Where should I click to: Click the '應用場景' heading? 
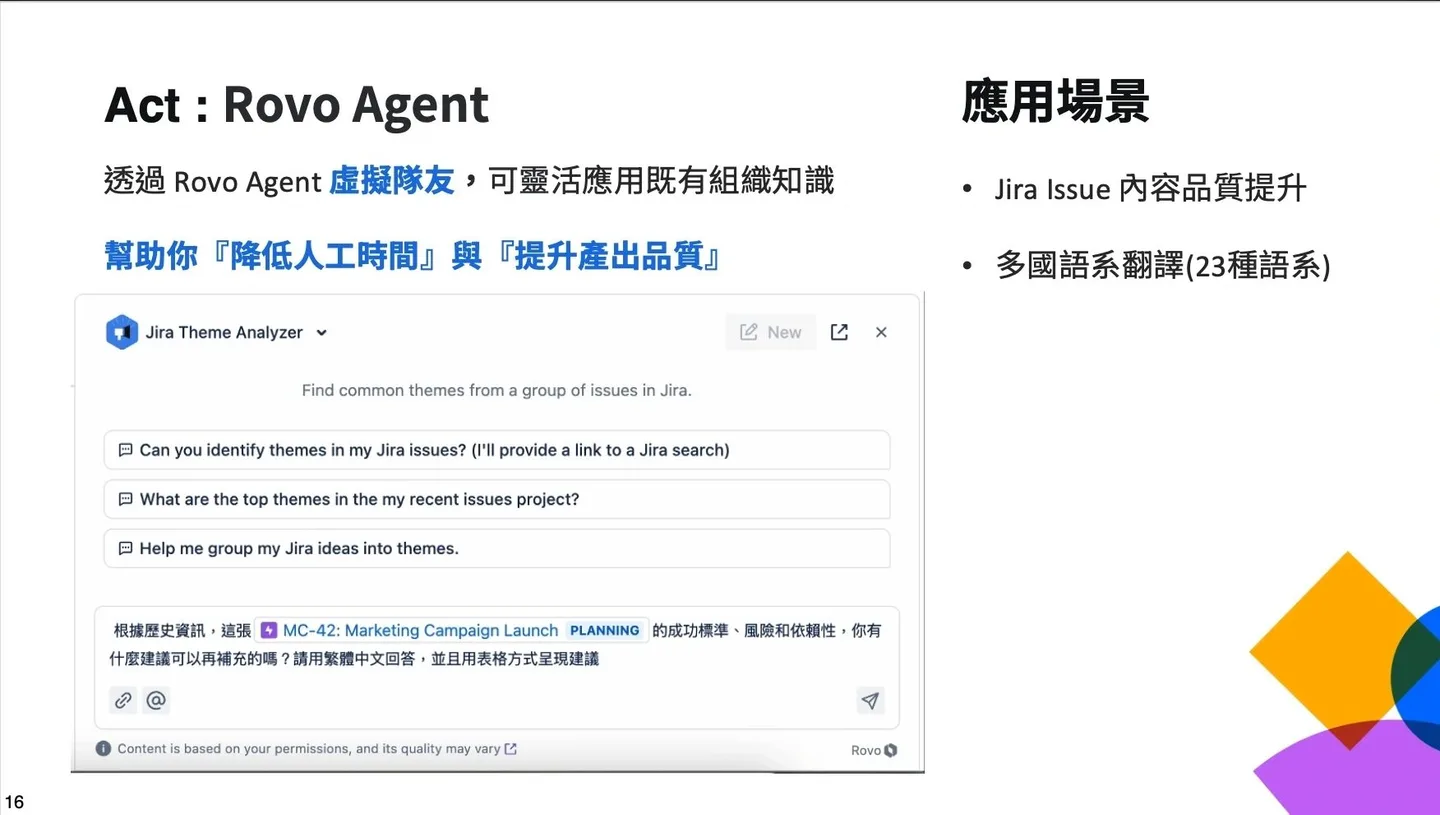tap(1055, 101)
